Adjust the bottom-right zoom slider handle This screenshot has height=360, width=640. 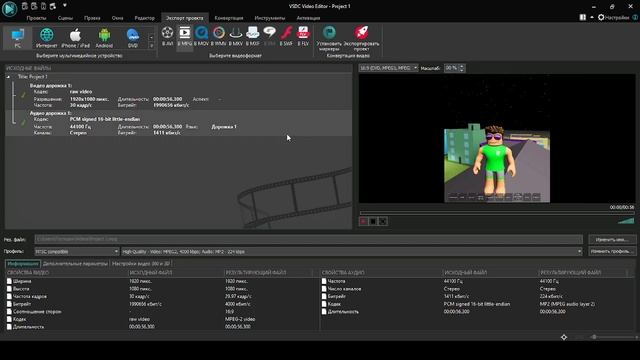pos(594,337)
